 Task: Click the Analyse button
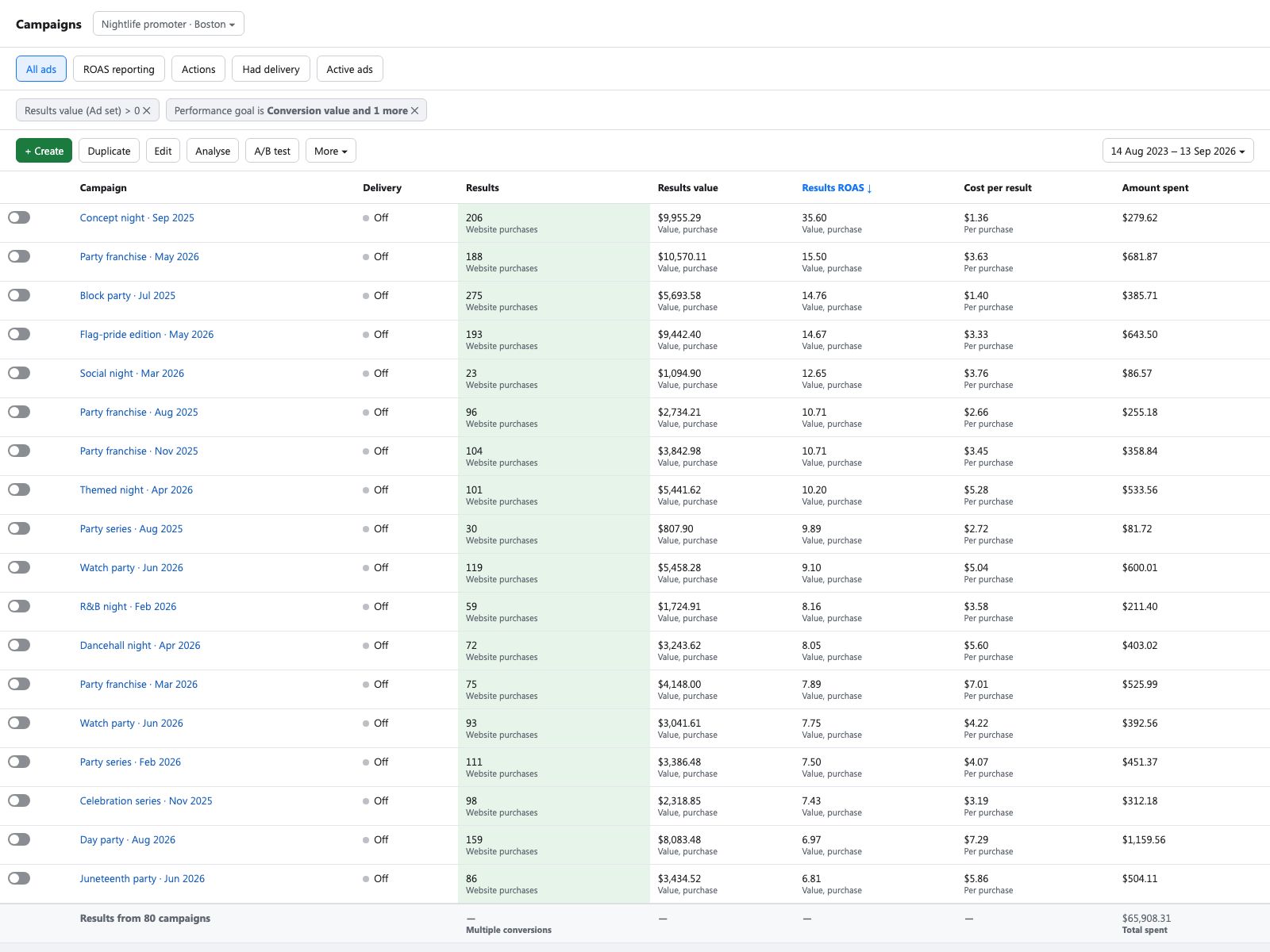tap(213, 151)
